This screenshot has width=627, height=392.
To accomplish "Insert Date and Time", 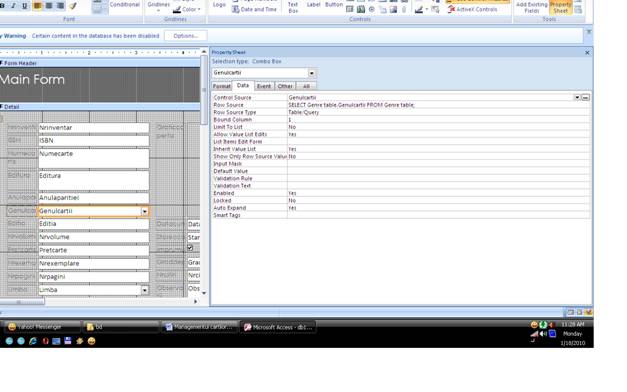I will coord(254,9).
